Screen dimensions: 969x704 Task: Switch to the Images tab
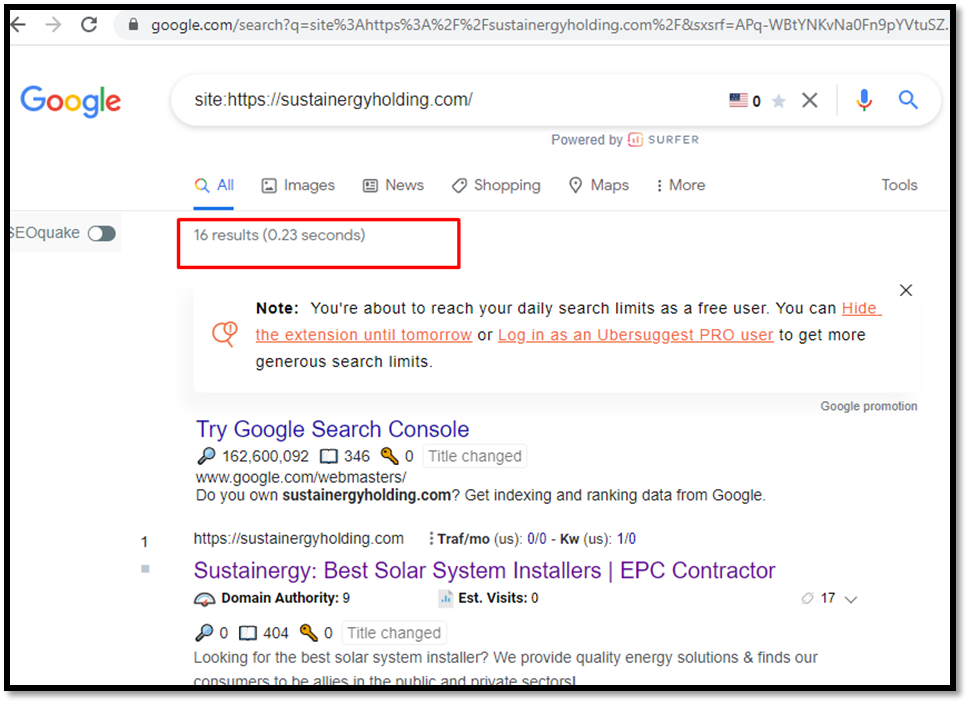pyautogui.click(x=298, y=185)
